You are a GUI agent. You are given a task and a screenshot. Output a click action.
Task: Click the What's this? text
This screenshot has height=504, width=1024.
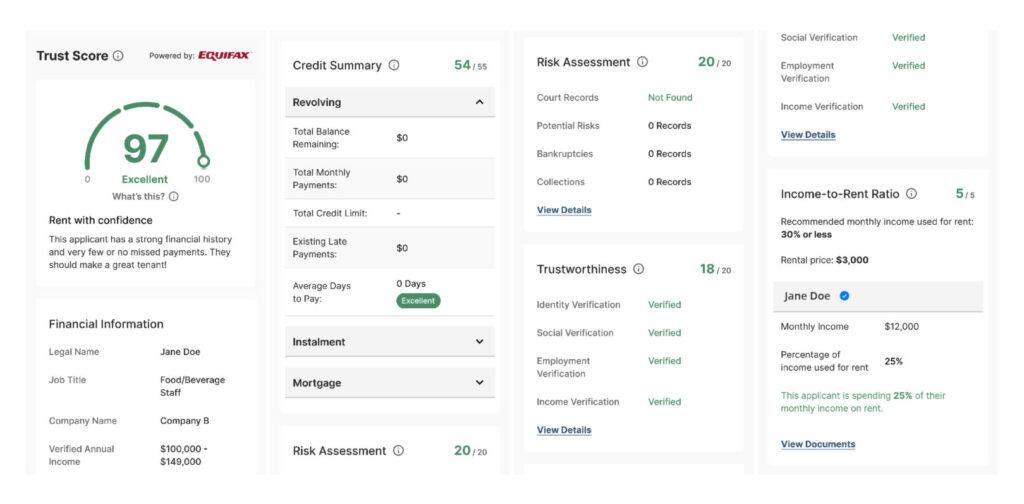pyautogui.click(x=138, y=196)
